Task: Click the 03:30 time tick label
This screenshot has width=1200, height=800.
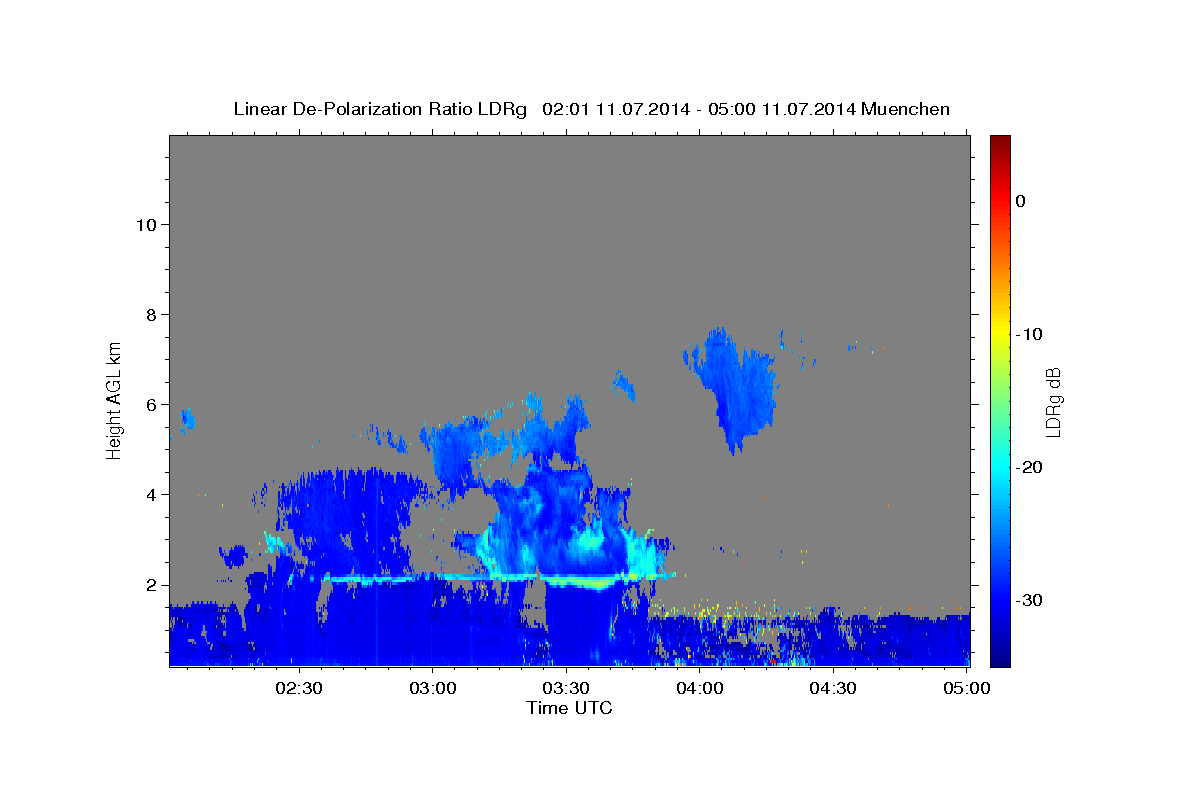Action: (566, 688)
